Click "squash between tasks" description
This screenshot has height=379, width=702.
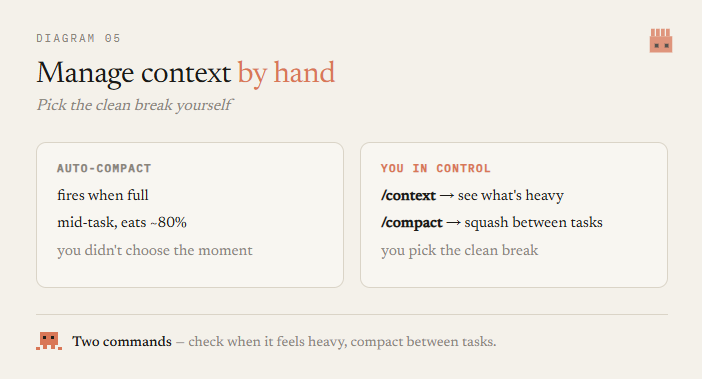(534, 222)
